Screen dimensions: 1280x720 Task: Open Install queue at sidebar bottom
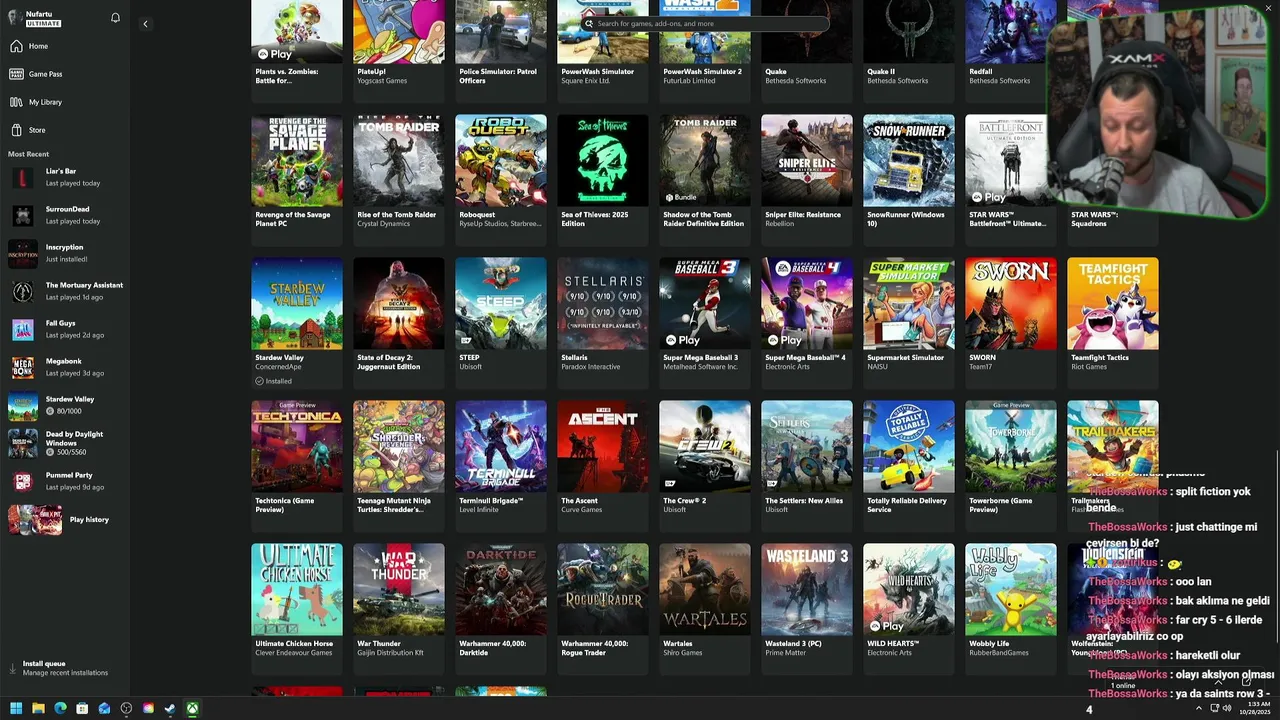pyautogui.click(x=65, y=668)
